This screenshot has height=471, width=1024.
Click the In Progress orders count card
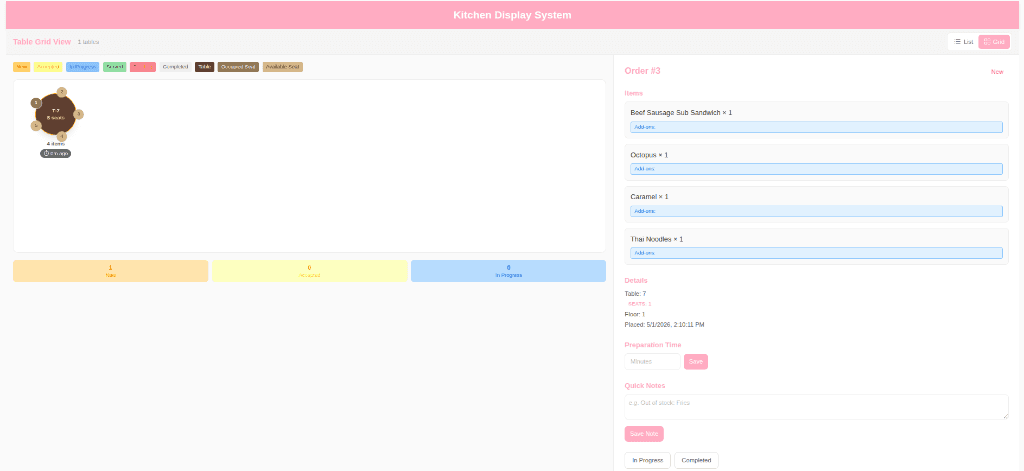(508, 271)
